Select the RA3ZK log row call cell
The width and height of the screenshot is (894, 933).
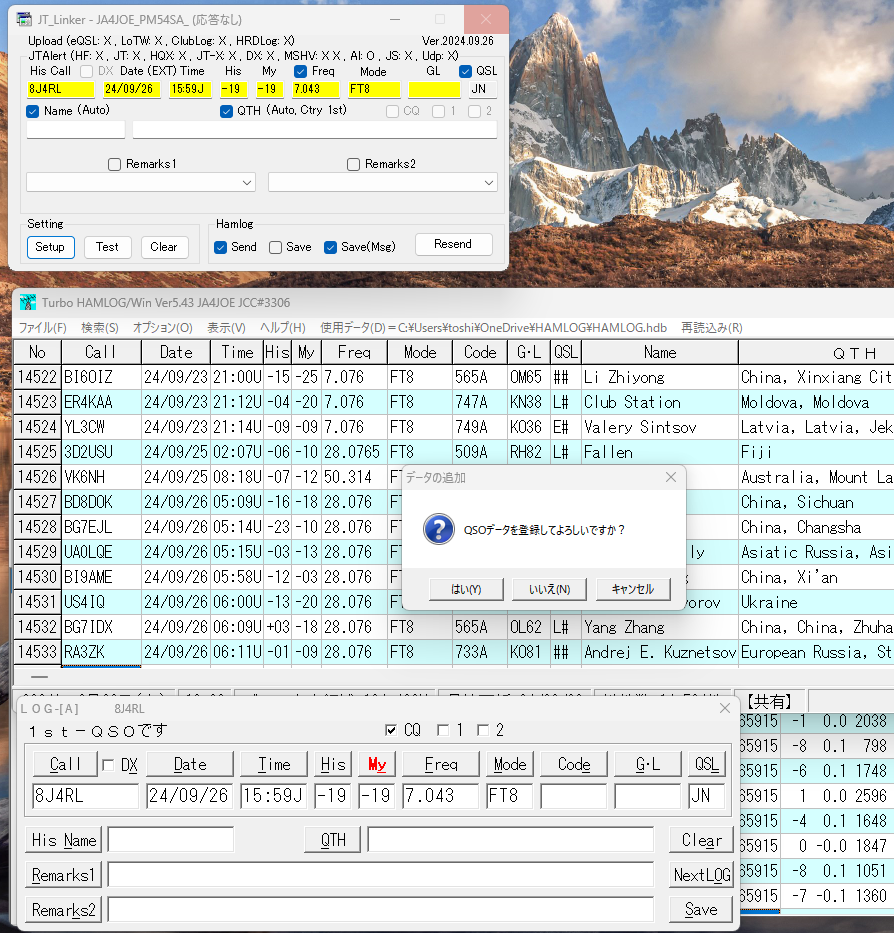101,652
